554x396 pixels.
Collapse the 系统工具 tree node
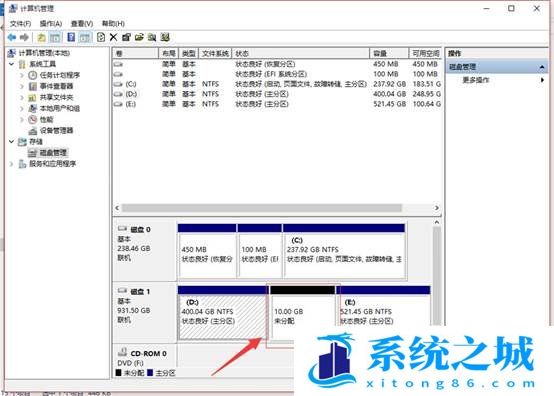click(12, 64)
